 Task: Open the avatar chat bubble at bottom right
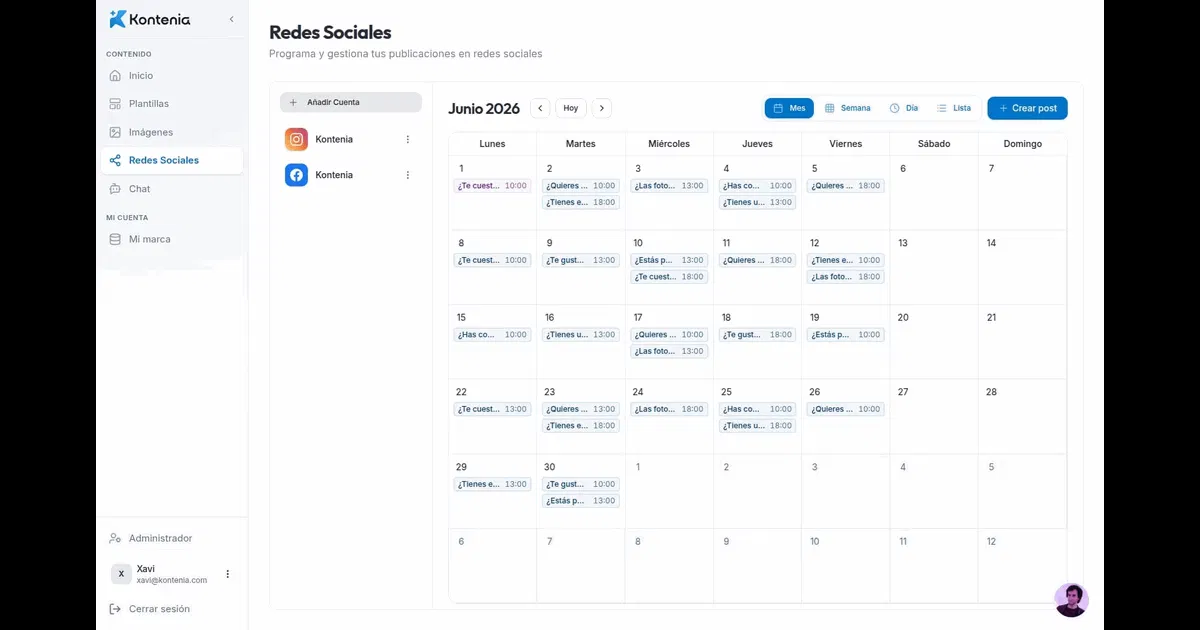[1071, 600]
